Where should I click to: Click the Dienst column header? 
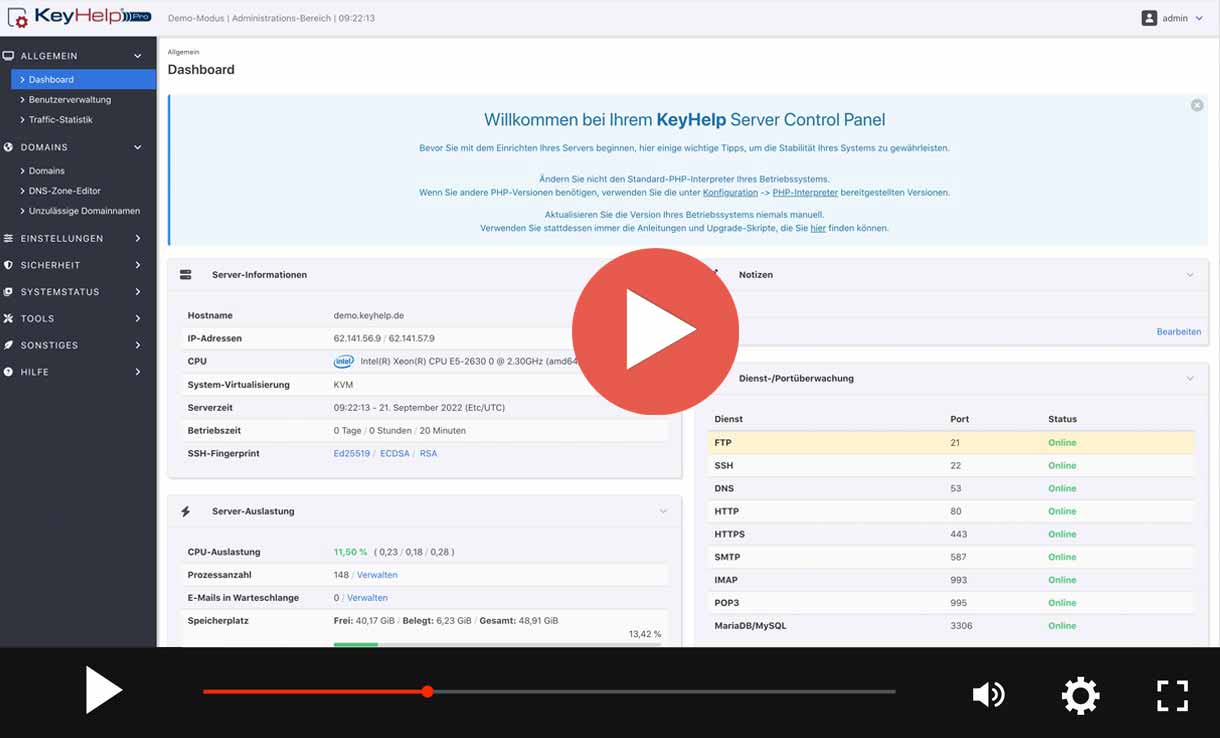[728, 419]
